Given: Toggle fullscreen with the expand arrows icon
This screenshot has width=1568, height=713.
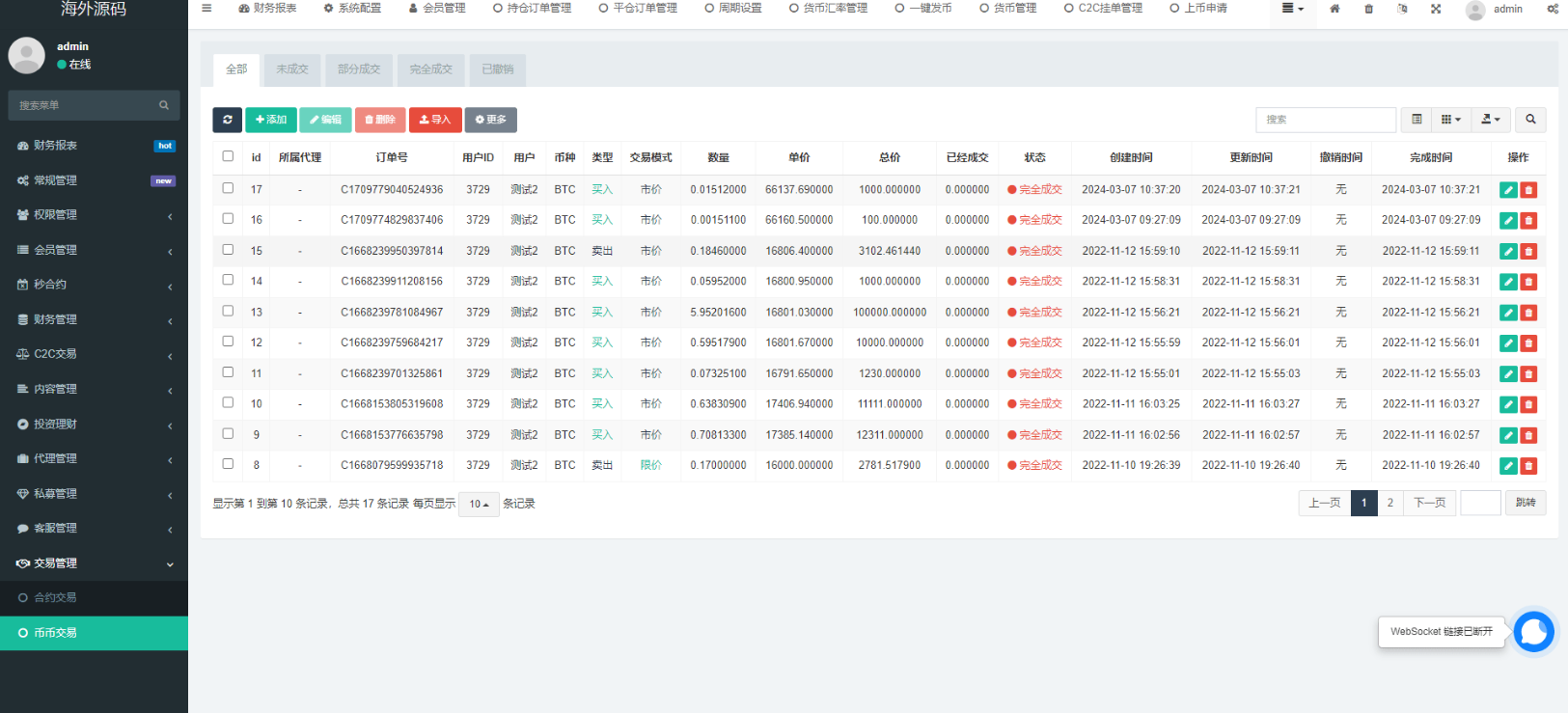Looking at the screenshot, I should 1436,9.
